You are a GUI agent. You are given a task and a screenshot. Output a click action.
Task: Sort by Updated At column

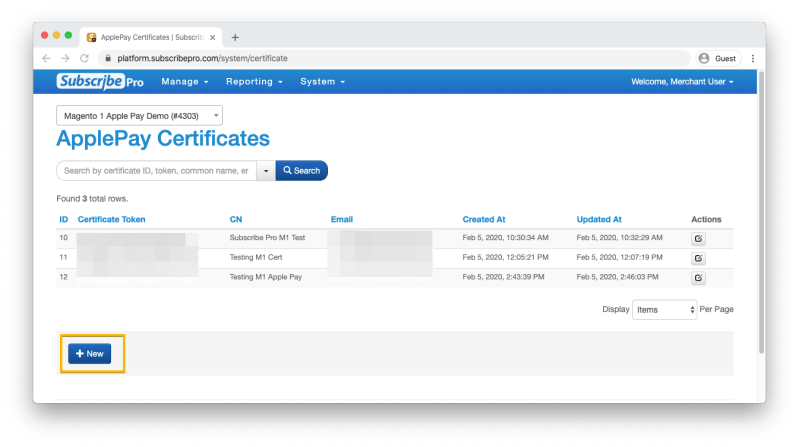599,219
